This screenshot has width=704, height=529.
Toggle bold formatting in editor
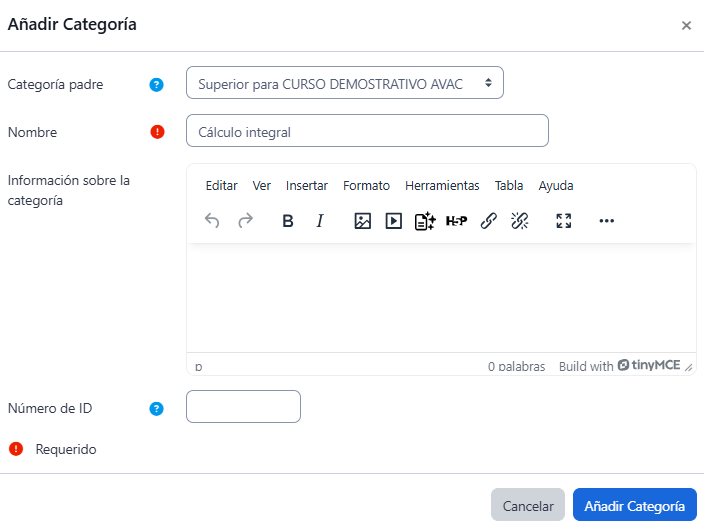click(x=288, y=221)
